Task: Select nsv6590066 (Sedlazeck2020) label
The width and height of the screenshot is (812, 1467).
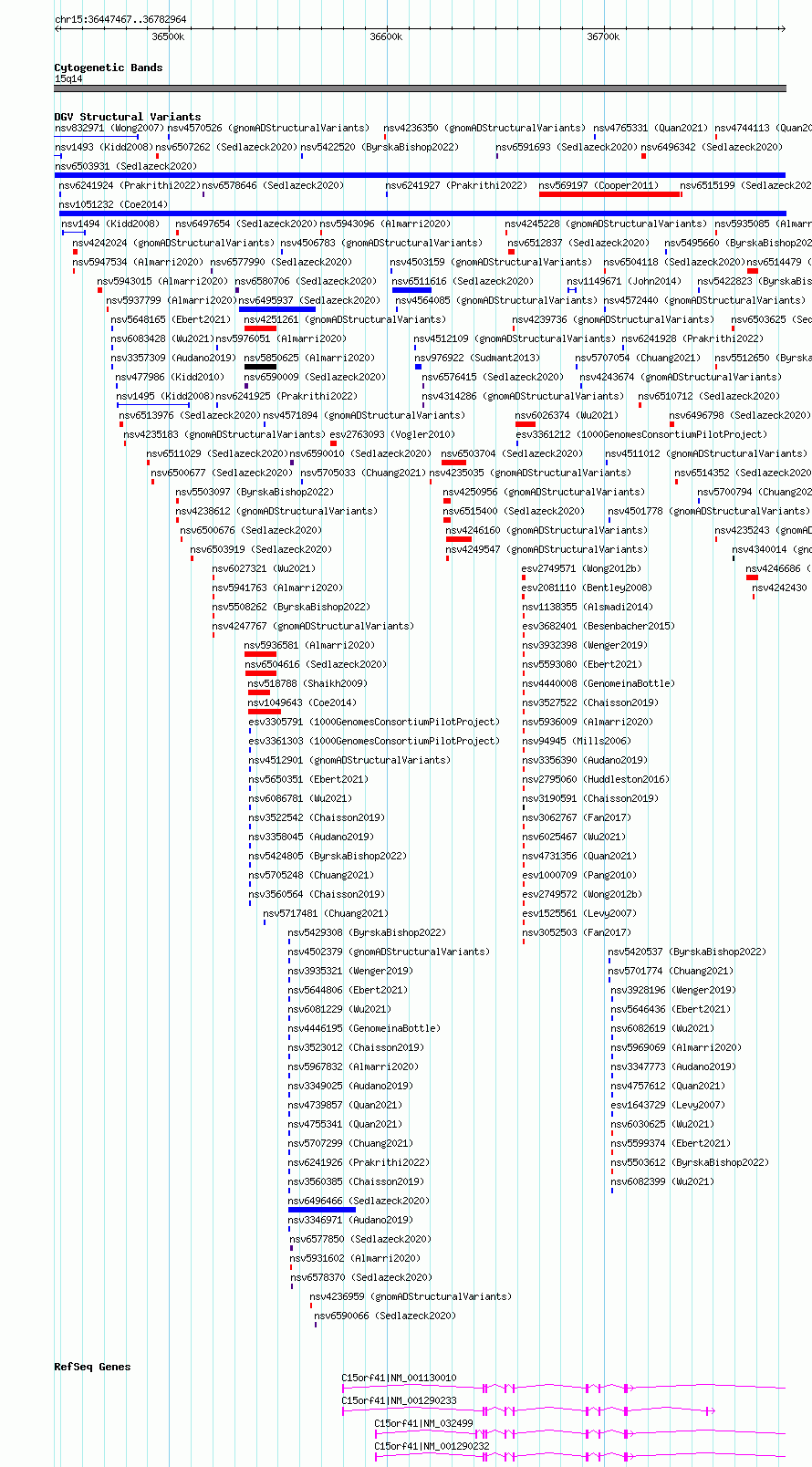Action: click(385, 1316)
